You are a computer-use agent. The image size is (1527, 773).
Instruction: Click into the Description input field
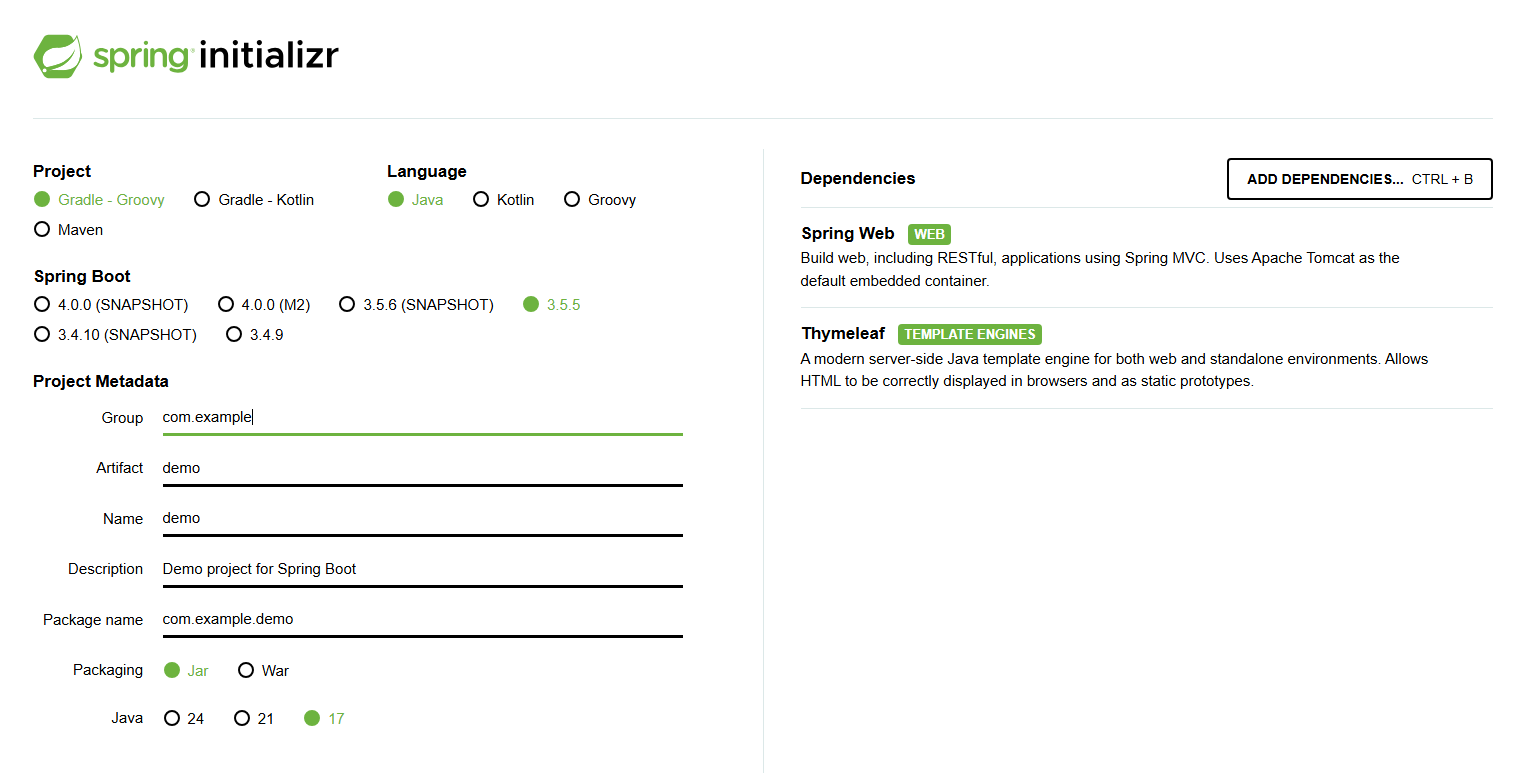(x=423, y=569)
